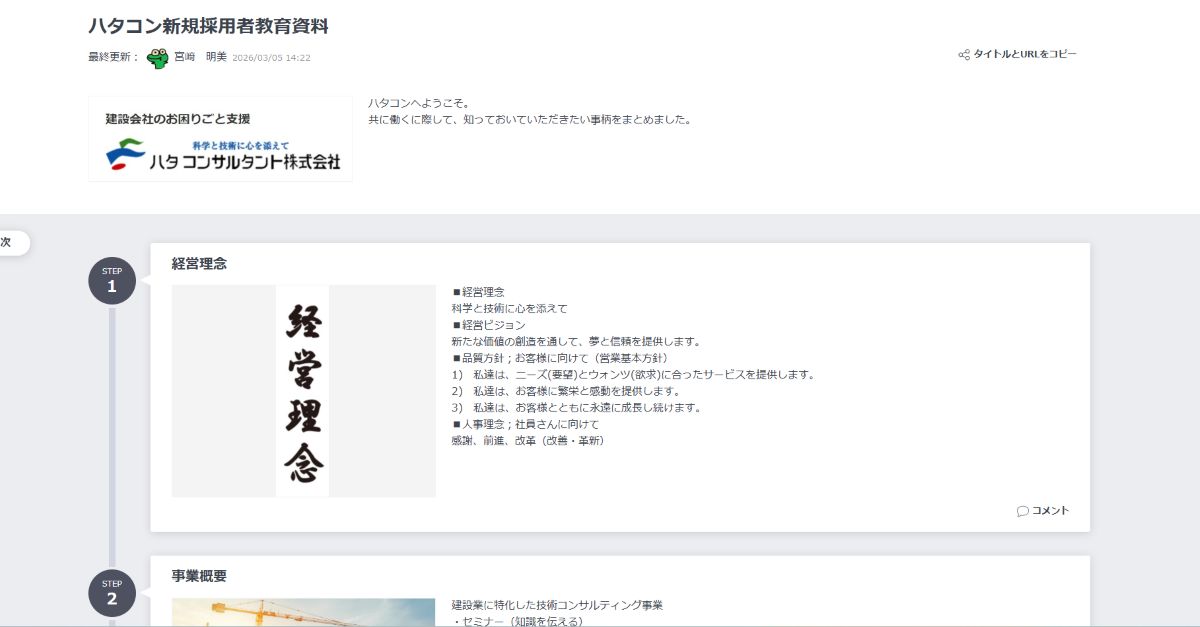The height and width of the screenshot is (627, 1200).
Task: Click the 最終更新： label
Action: (114, 57)
